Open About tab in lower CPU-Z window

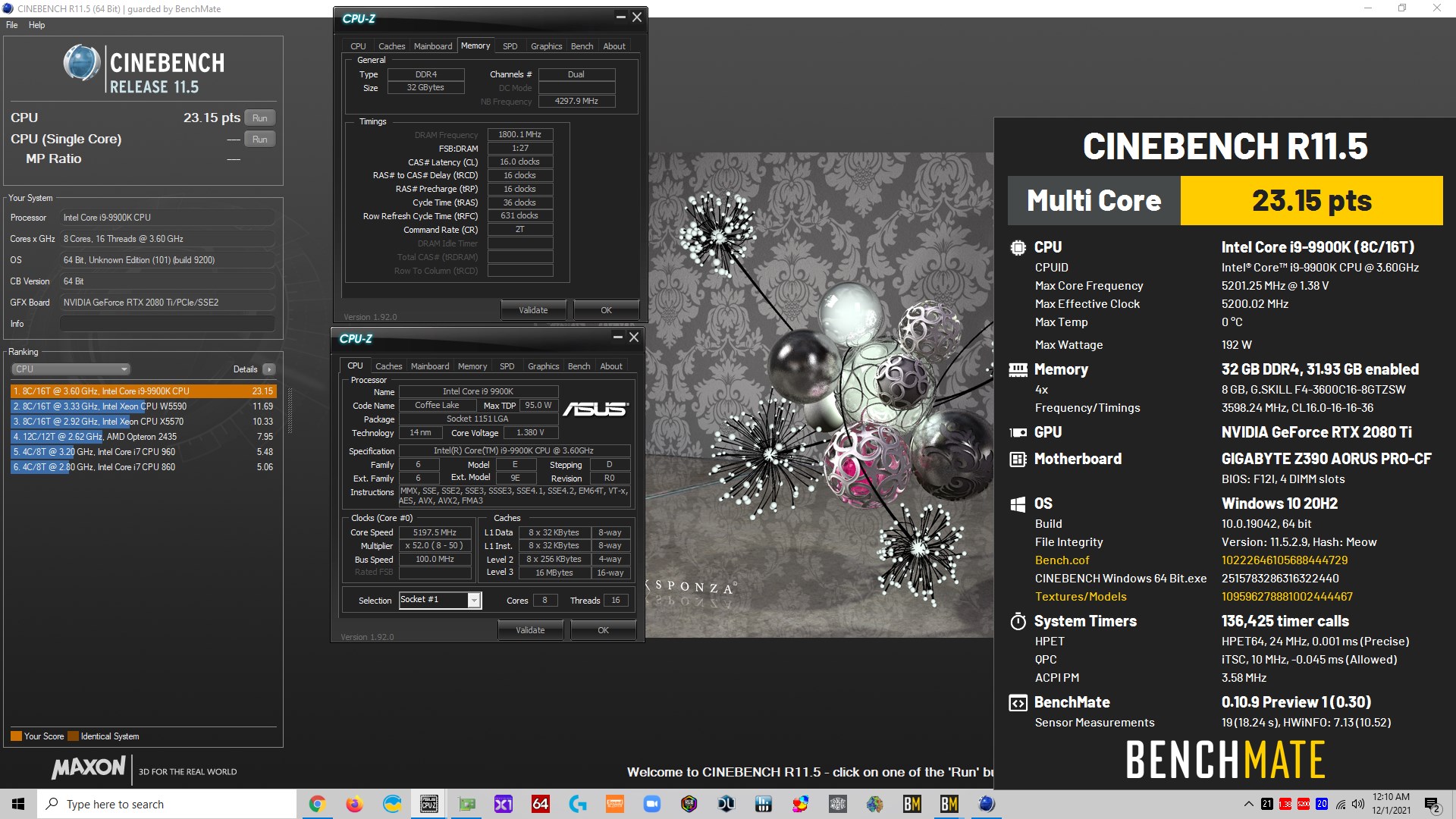click(x=611, y=366)
